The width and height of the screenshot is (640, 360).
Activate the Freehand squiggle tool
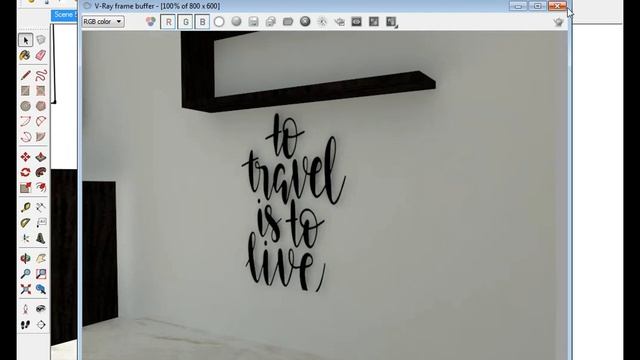41,75
